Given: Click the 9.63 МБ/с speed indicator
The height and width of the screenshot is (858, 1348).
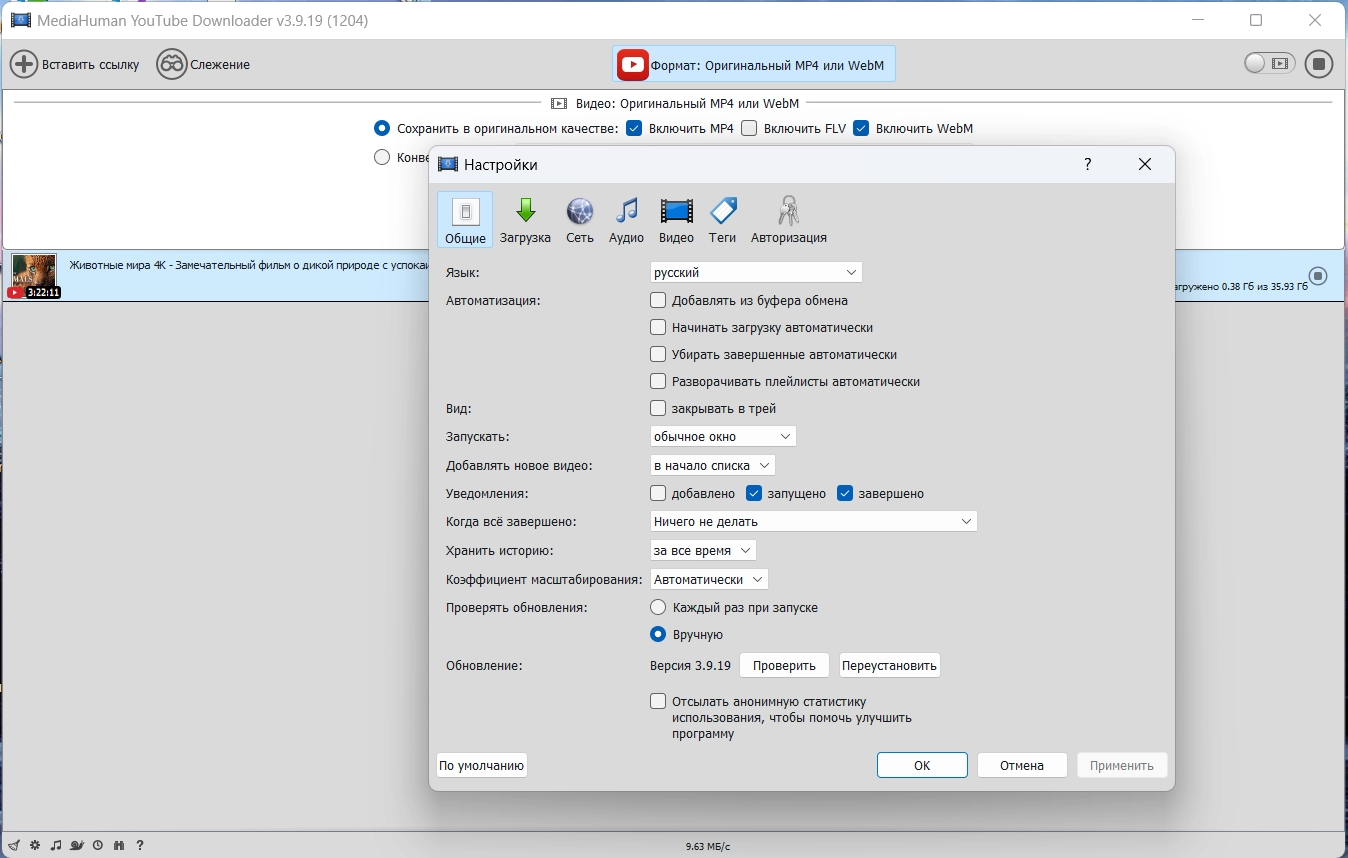Looking at the screenshot, I should coord(708,846).
